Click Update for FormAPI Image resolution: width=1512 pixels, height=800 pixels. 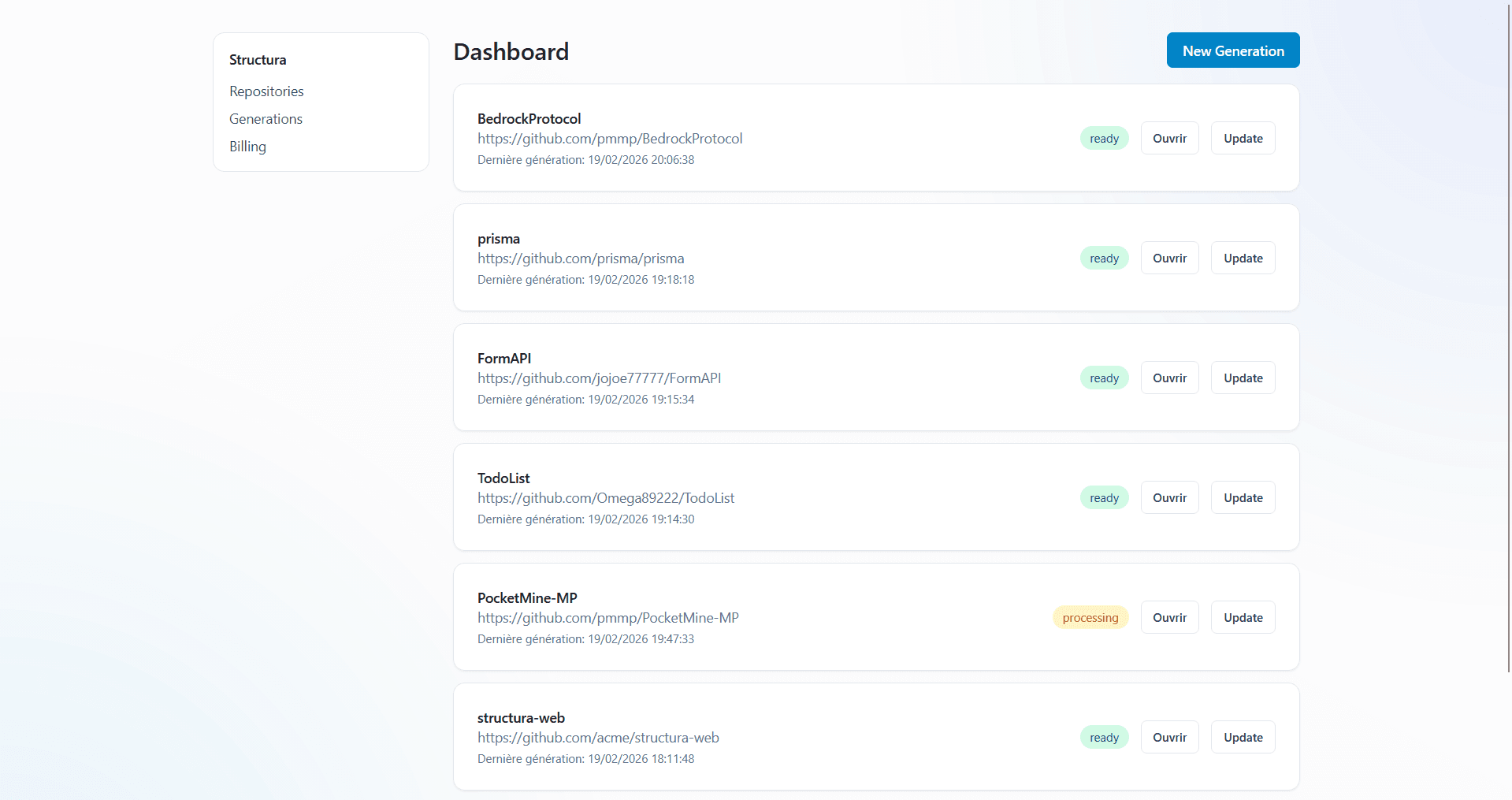point(1243,378)
